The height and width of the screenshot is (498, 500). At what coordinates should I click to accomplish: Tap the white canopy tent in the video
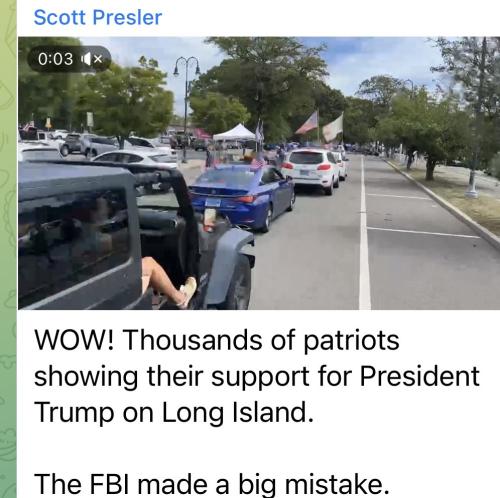coord(234,132)
